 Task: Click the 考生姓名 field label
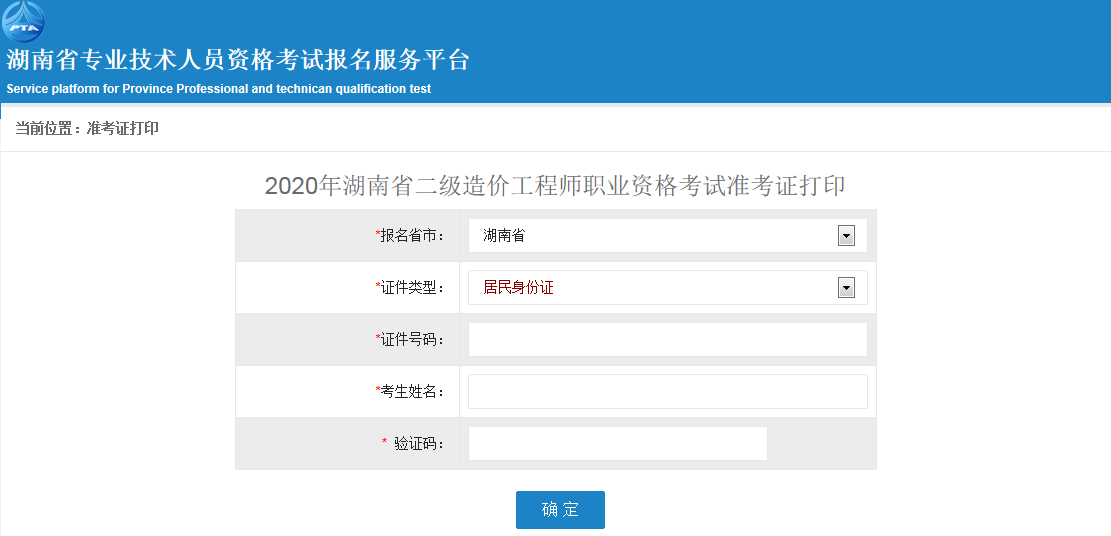click(410, 391)
